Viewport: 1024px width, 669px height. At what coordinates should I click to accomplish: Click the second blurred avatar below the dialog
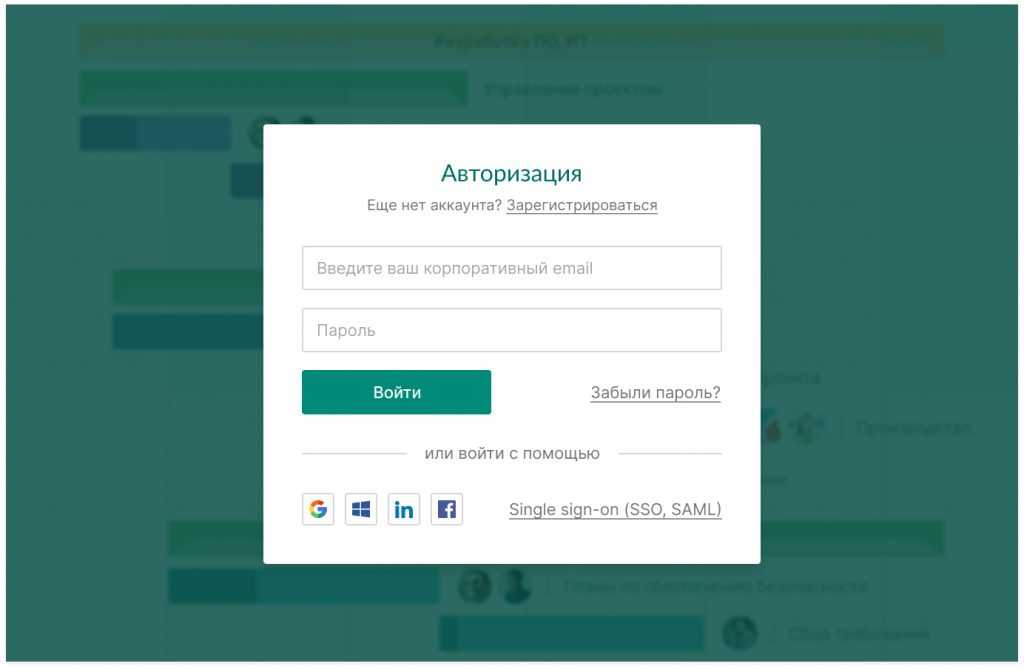[516, 585]
